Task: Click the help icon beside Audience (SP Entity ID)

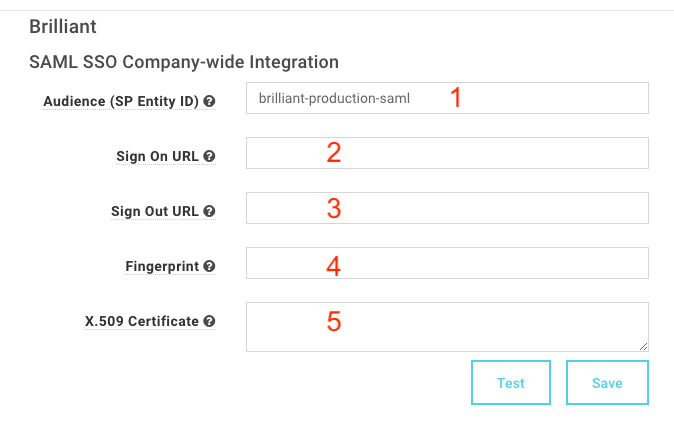Action: pyautogui.click(x=209, y=101)
